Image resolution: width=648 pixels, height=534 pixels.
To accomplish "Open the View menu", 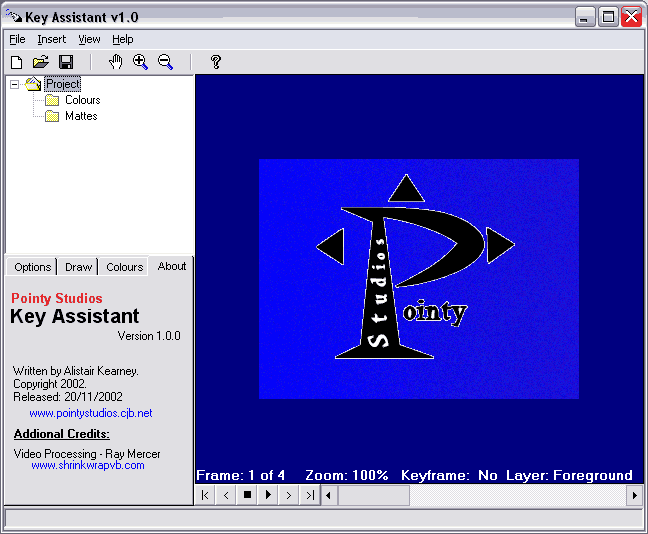I will 89,40.
